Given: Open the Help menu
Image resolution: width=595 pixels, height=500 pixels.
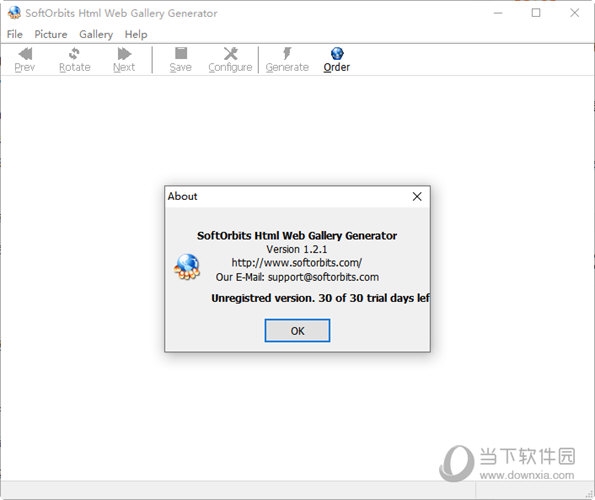Looking at the screenshot, I should (136, 35).
